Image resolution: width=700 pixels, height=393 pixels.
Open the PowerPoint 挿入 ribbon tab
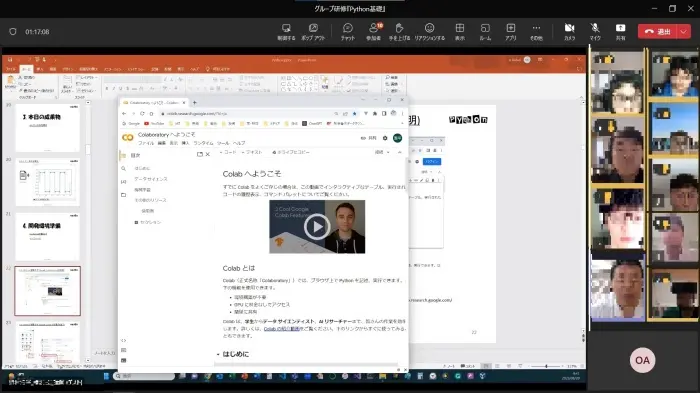40,69
